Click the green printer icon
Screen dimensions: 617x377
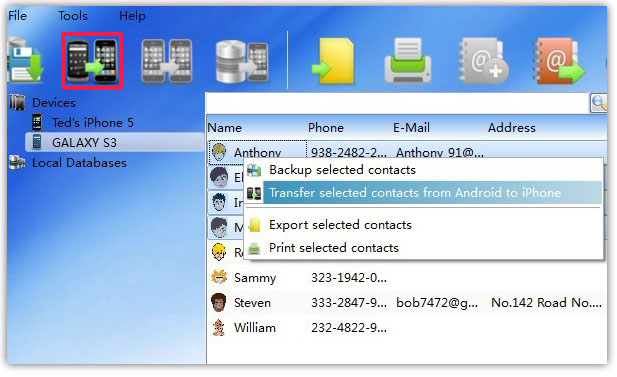[x=408, y=60]
